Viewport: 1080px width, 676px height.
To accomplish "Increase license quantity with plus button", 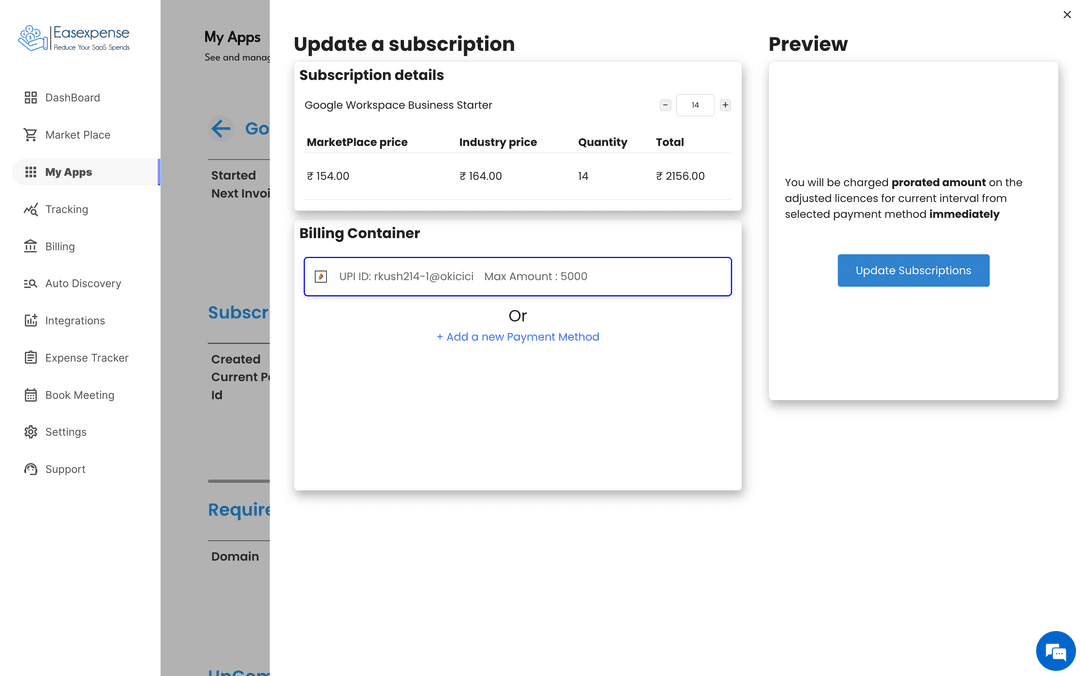I will 725,105.
